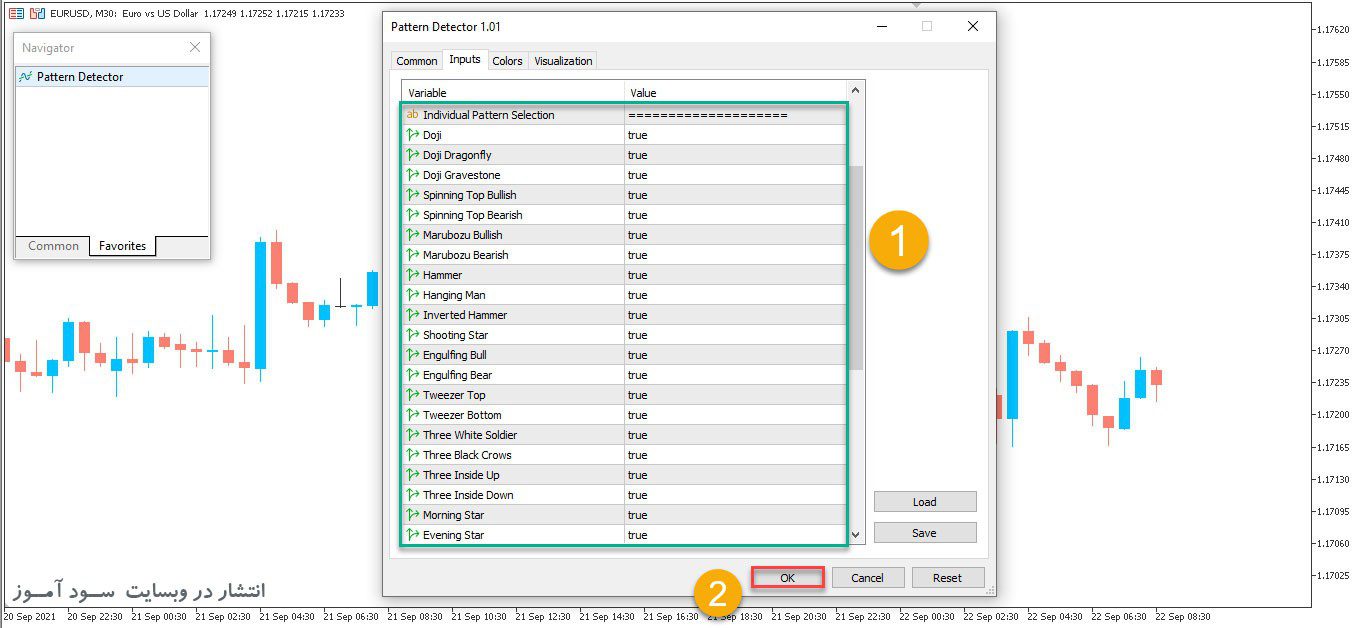Click the Hammer row input icon

pyautogui.click(x=412, y=275)
